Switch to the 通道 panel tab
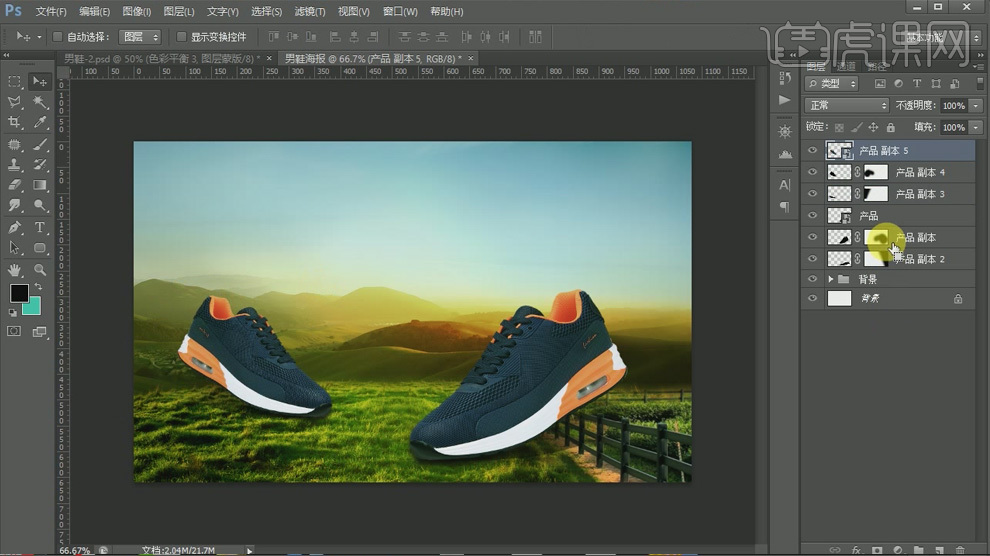 848,67
